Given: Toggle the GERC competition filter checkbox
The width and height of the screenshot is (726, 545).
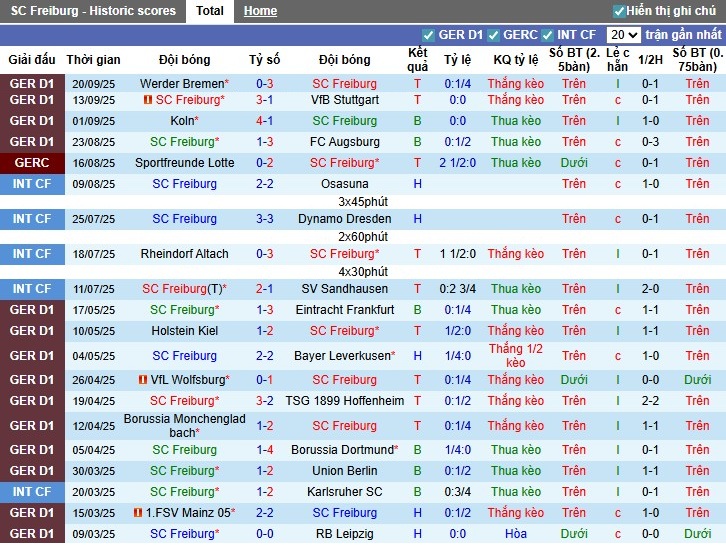Looking at the screenshot, I should pos(493,35).
